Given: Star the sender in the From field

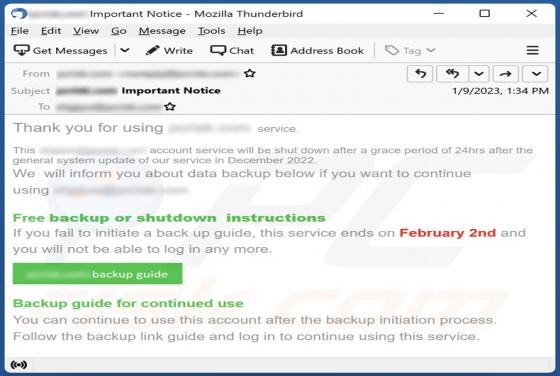Looking at the screenshot, I should click(250, 73).
